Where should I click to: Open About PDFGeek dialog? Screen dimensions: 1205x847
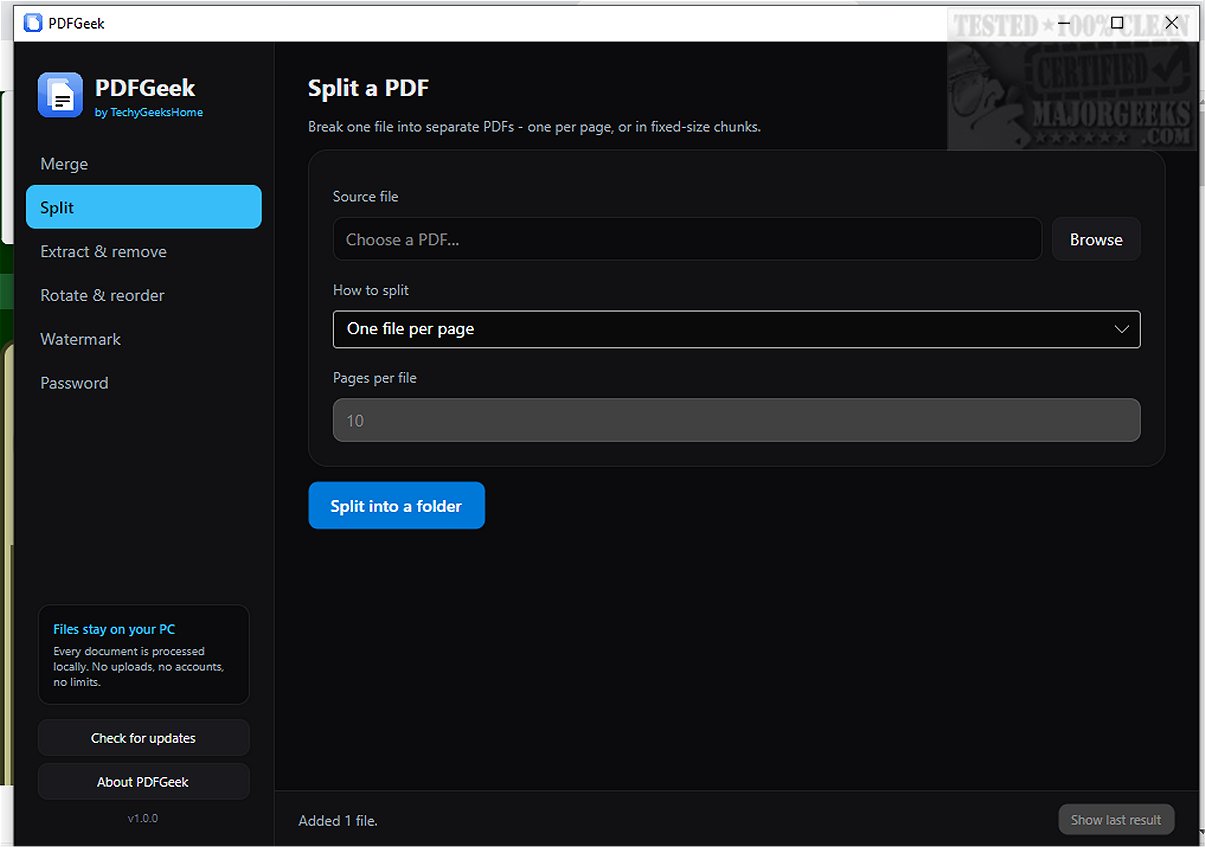(x=144, y=782)
